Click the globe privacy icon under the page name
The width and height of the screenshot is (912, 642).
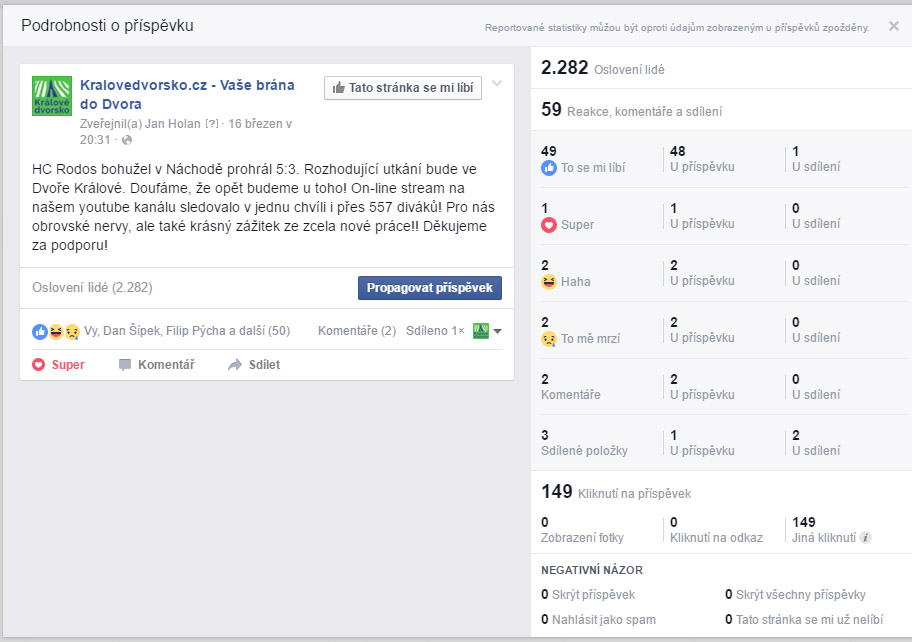click(127, 140)
